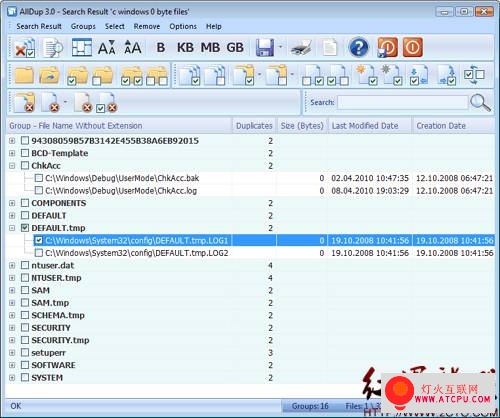This screenshot has width=500, height=418.
Task: Expand the COMPONENTS group
Action: click(x=12, y=203)
